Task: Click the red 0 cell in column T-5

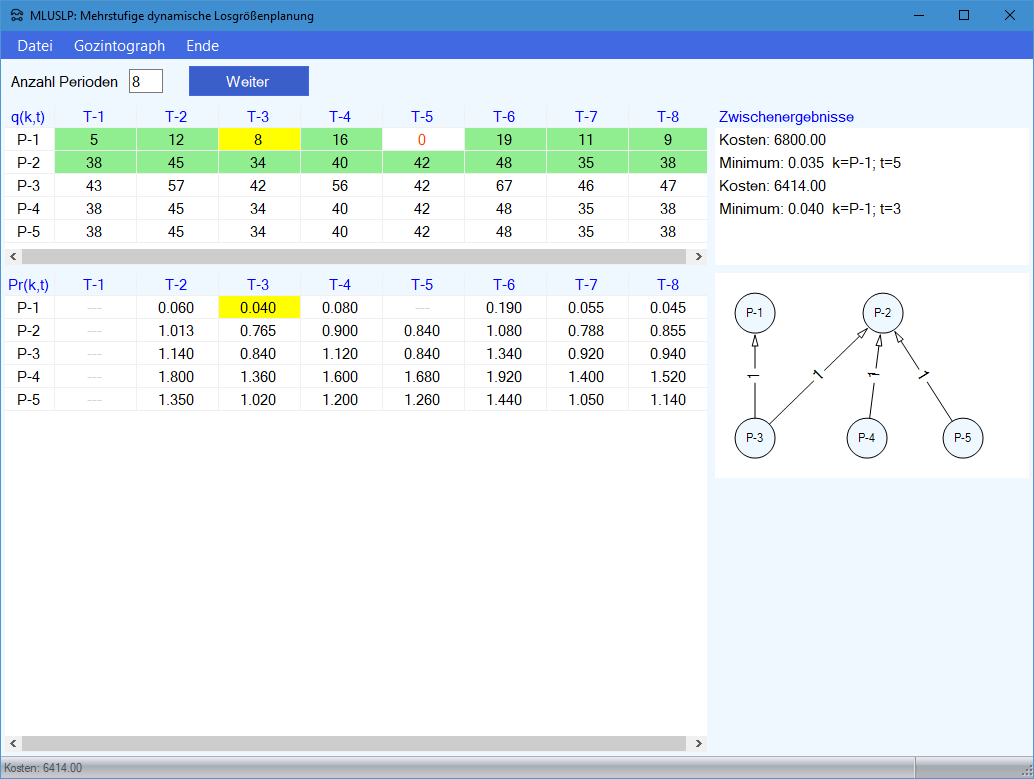Action: 422,140
